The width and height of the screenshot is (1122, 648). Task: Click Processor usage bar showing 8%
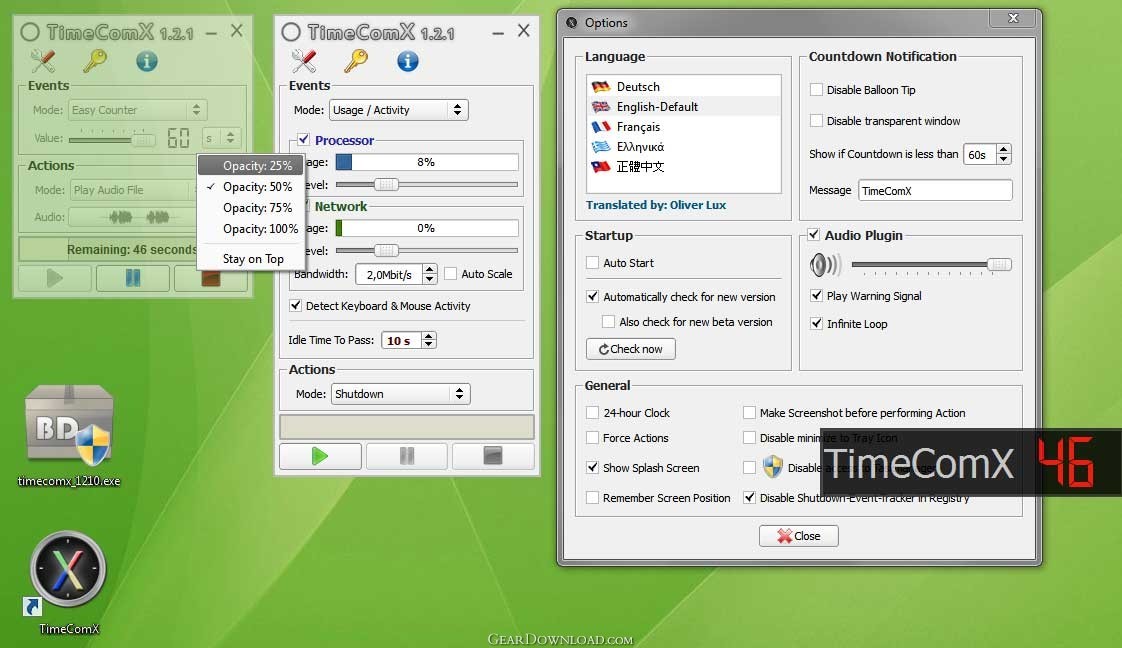[427, 162]
